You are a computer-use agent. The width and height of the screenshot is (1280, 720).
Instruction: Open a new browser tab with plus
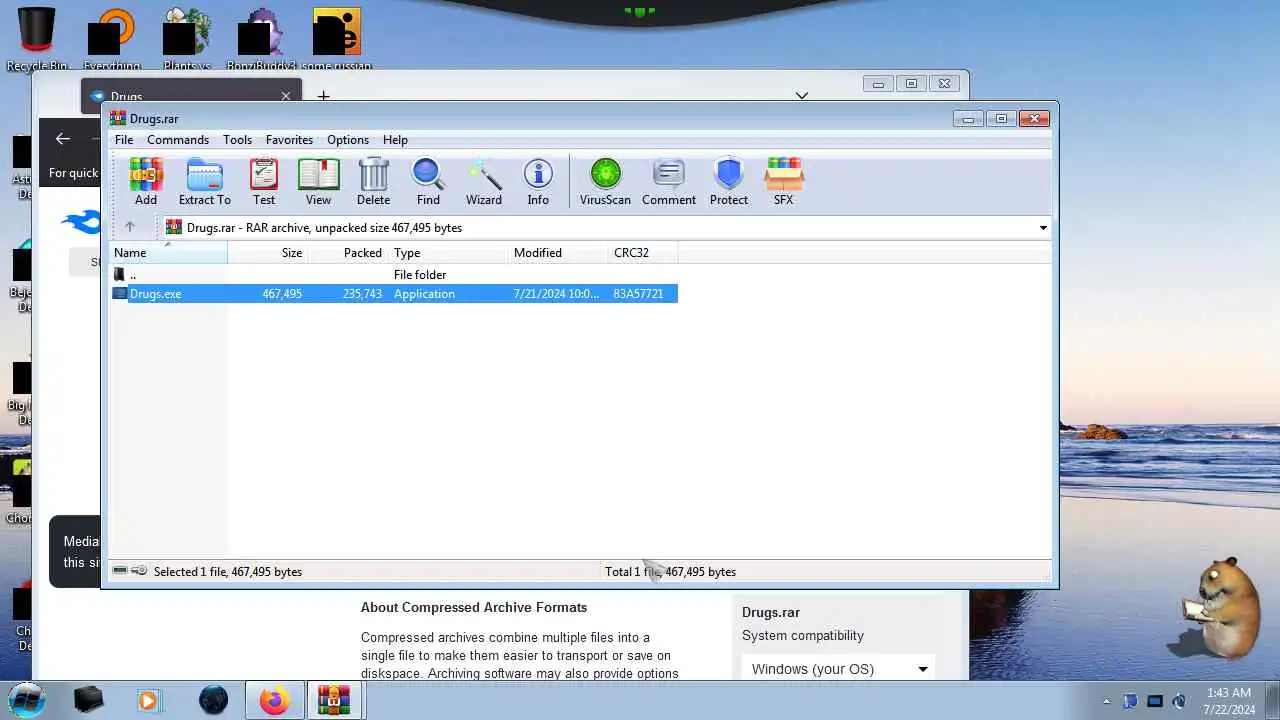(323, 96)
